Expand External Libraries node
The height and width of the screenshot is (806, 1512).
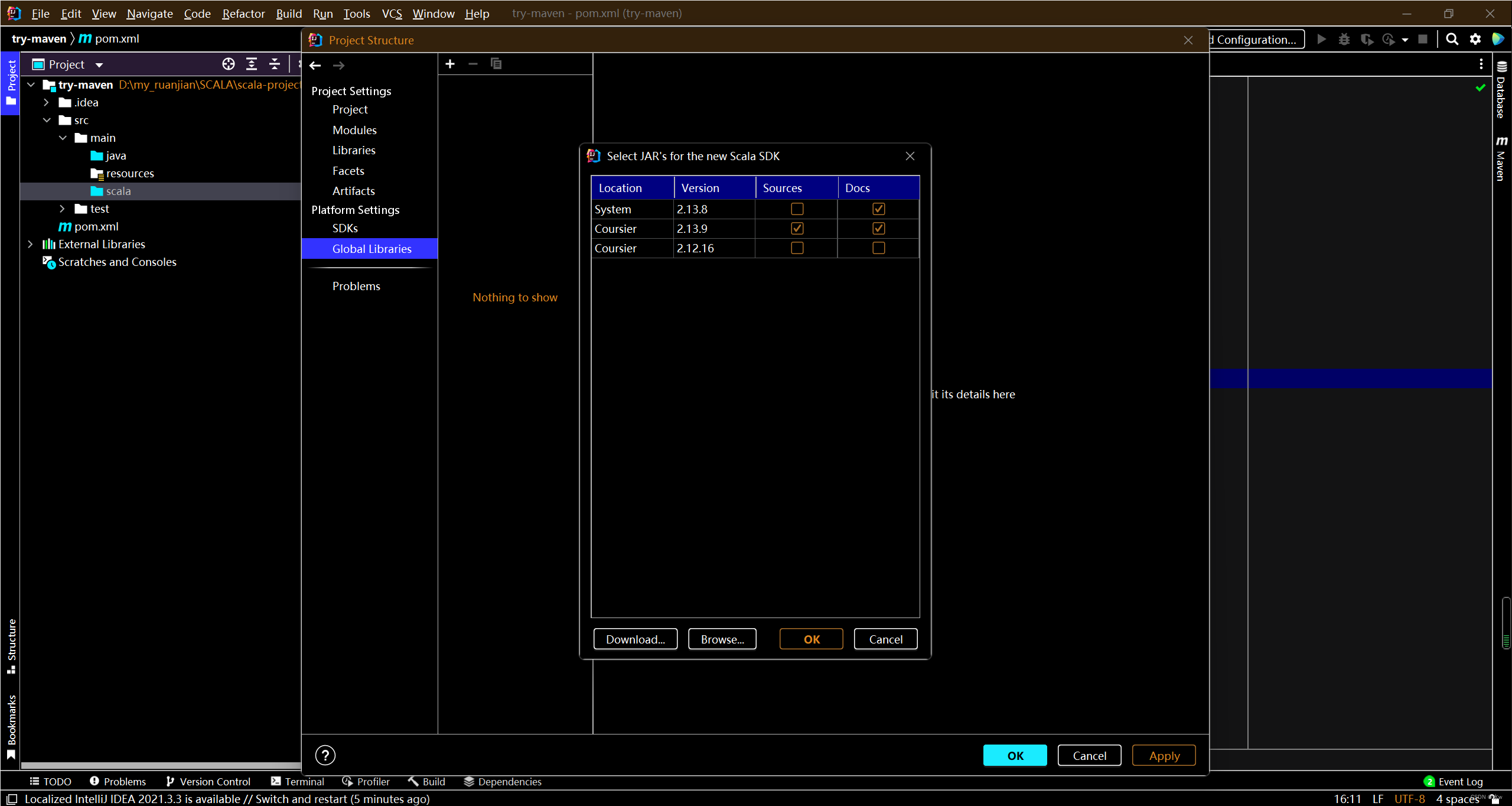[x=30, y=244]
